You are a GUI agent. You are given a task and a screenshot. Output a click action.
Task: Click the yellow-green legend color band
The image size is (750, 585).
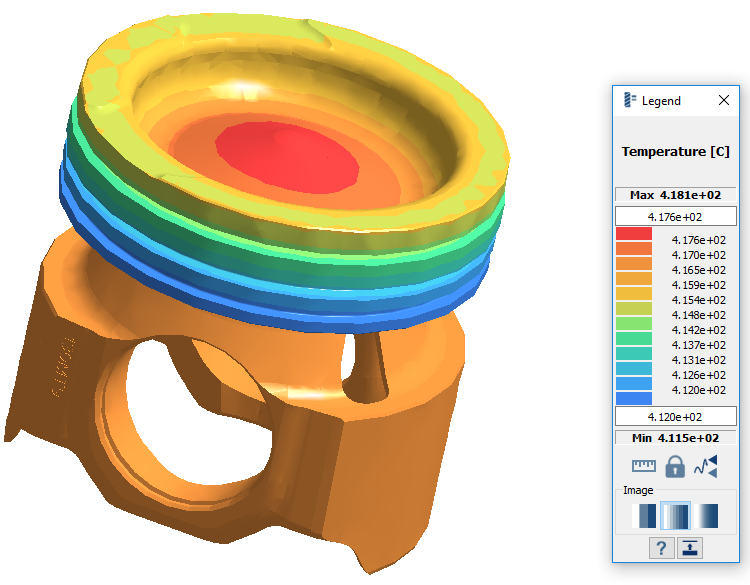[634, 309]
